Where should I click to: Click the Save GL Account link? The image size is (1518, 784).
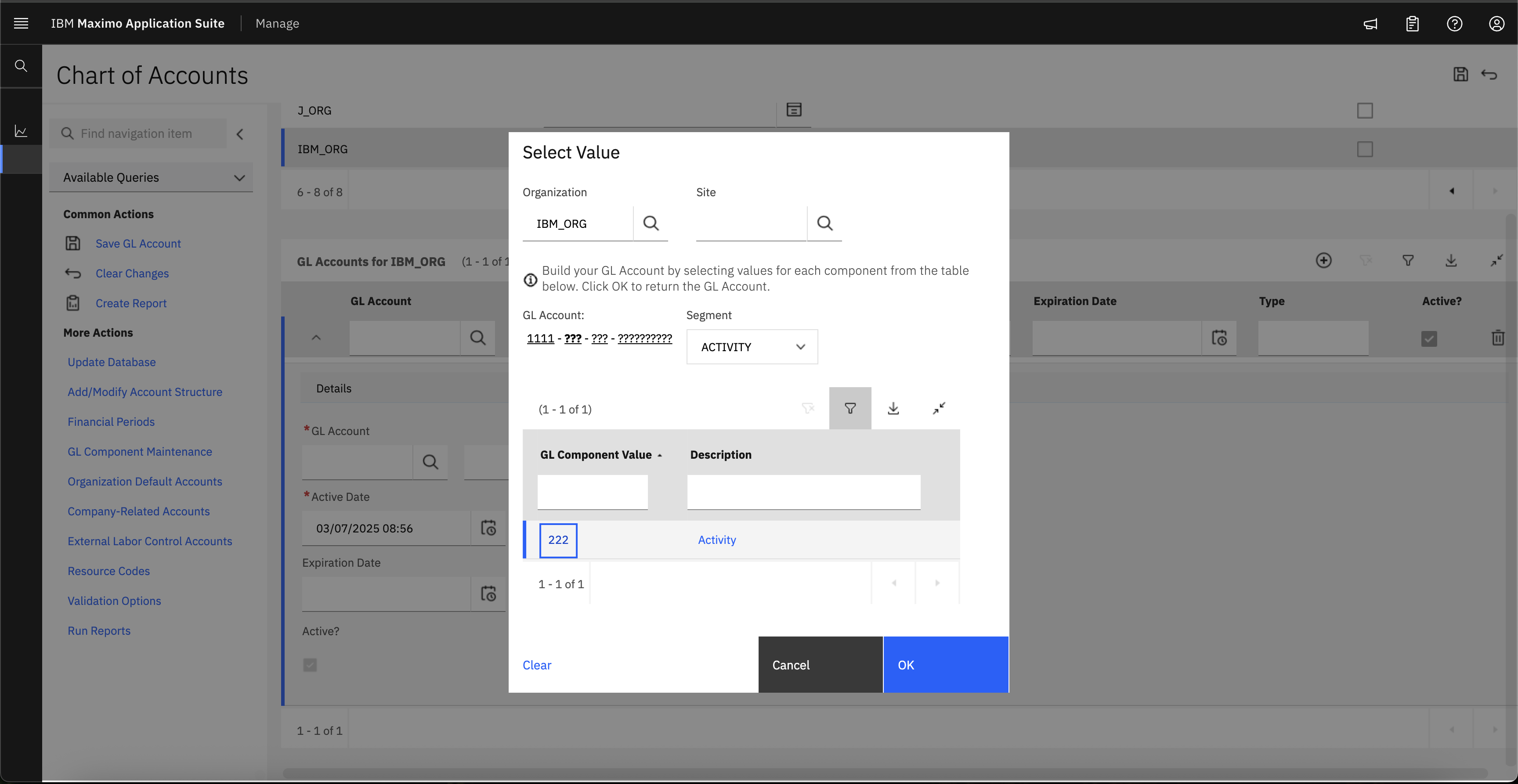[x=138, y=243]
